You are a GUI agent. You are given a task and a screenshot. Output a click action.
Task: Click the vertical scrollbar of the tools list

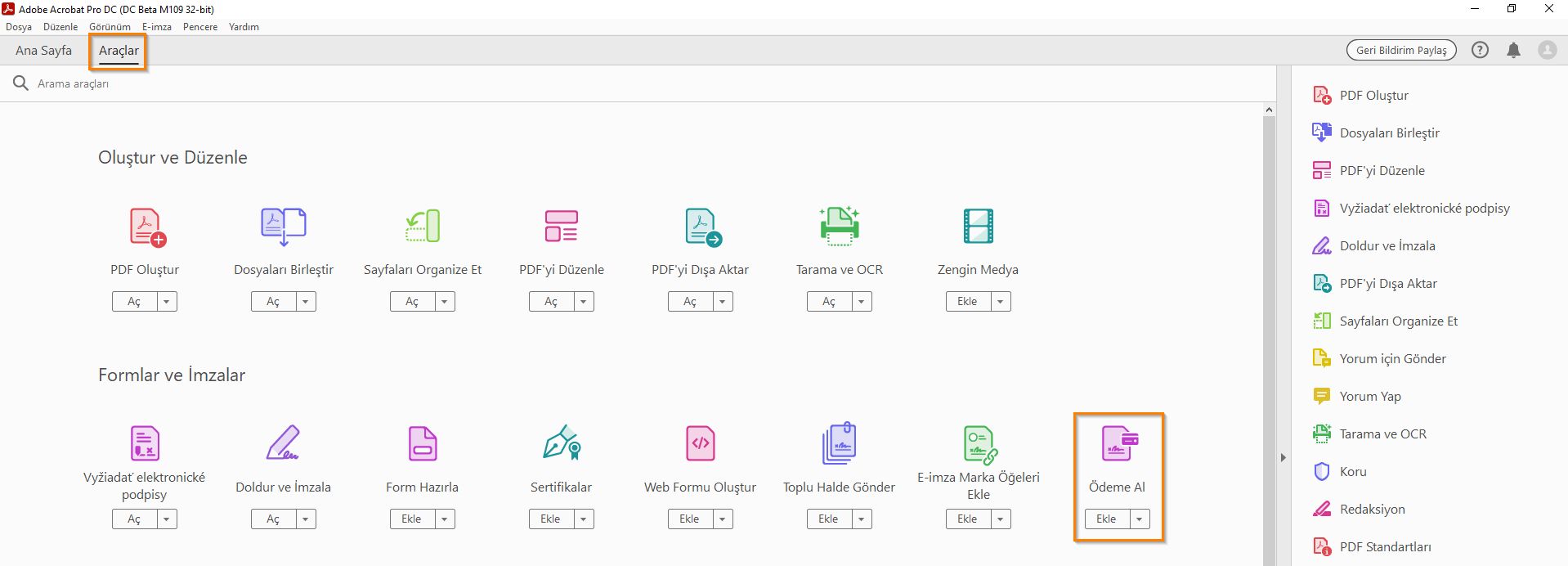click(1269, 341)
